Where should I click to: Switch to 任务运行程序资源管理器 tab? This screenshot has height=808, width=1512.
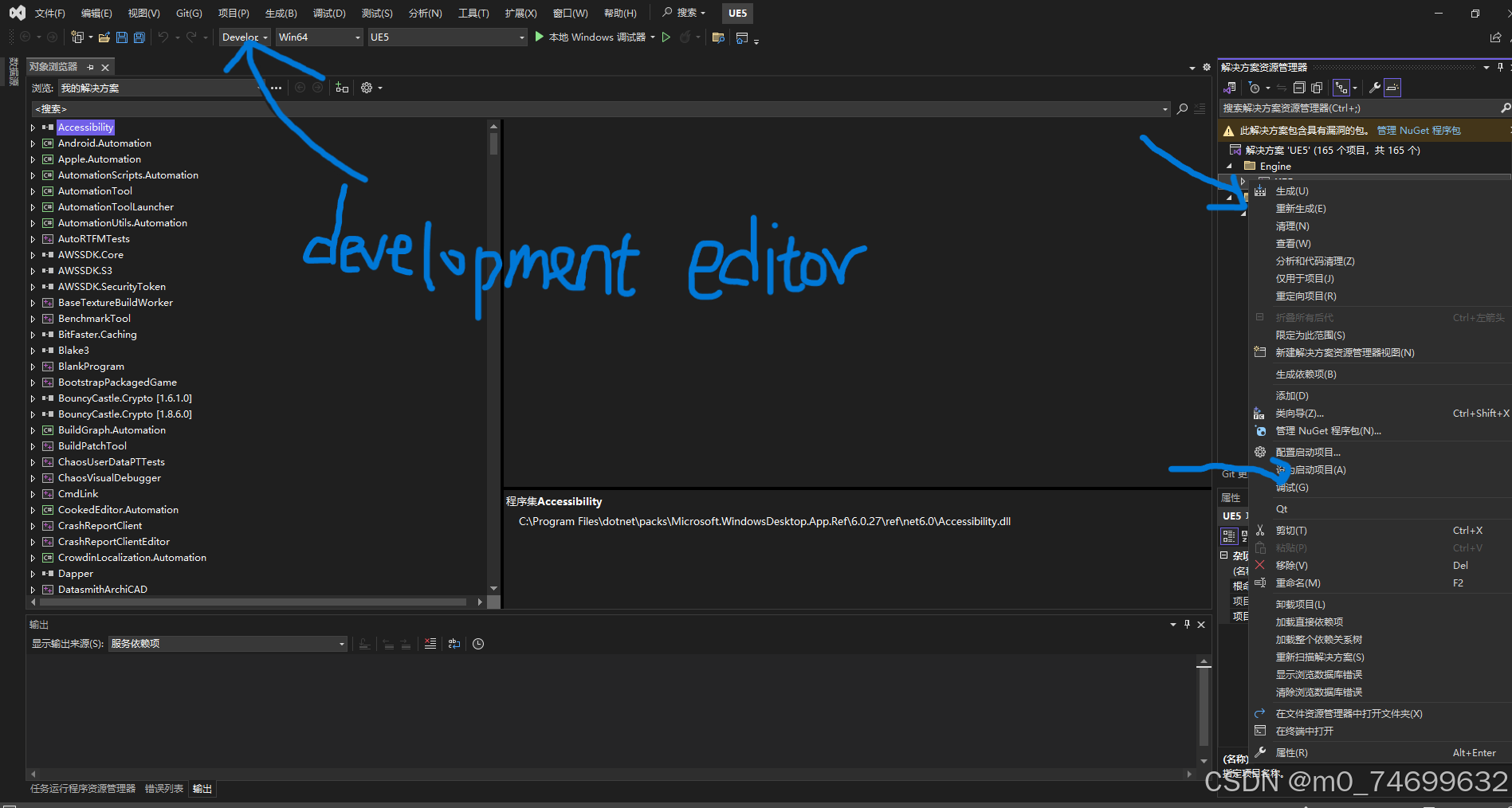(x=83, y=789)
